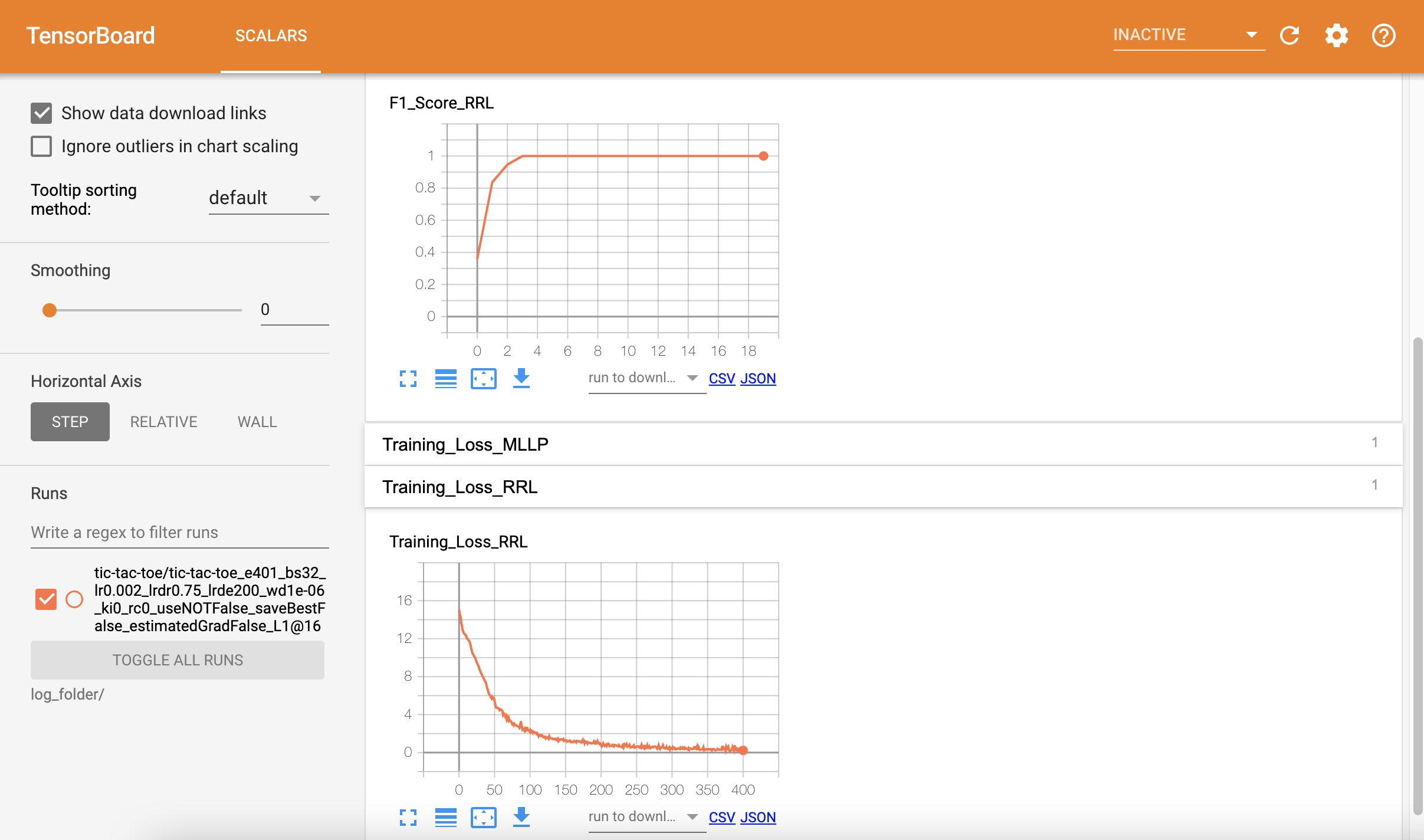Screen dimensions: 1424x840
Task: Switch to the SCALARS tab
Action: pos(271,35)
